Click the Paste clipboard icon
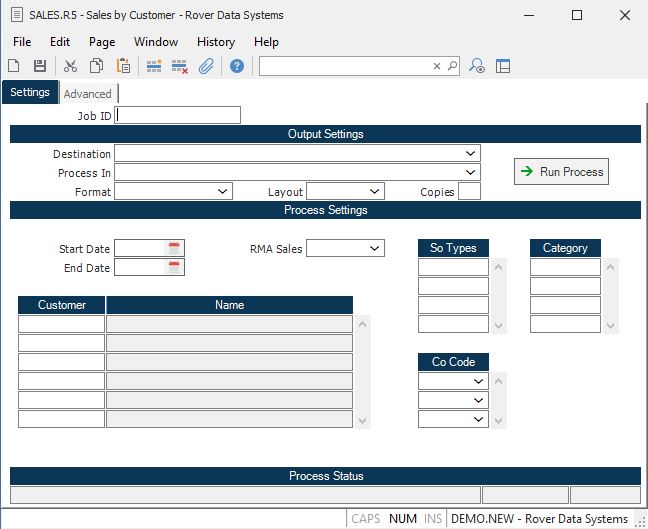The height and width of the screenshot is (529, 648). tap(123, 66)
